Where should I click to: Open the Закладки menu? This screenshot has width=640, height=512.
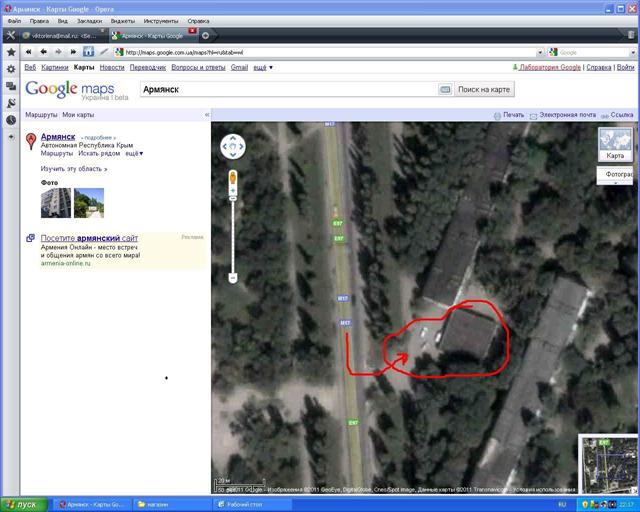87,20
